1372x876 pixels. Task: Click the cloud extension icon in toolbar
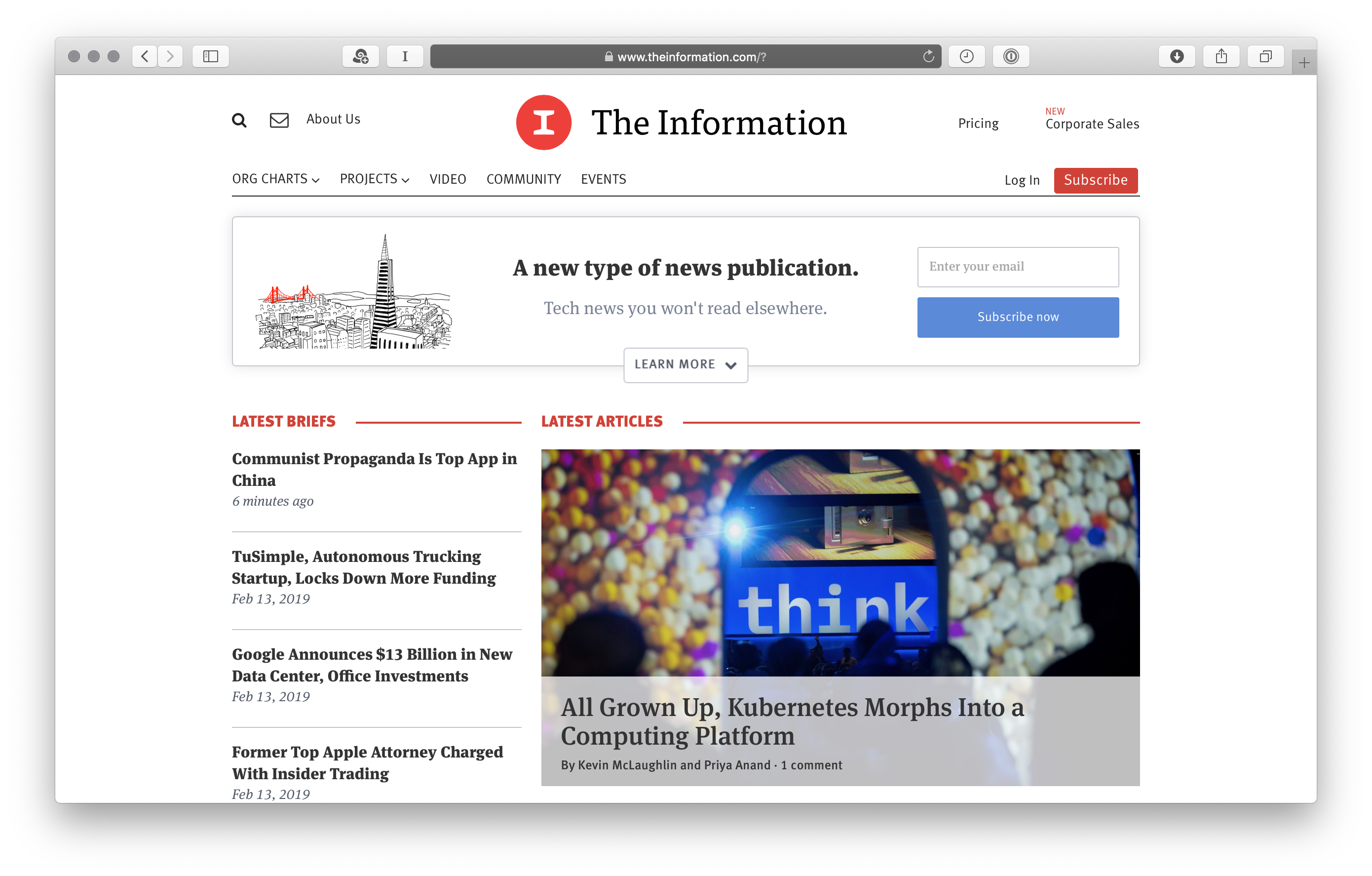point(361,56)
